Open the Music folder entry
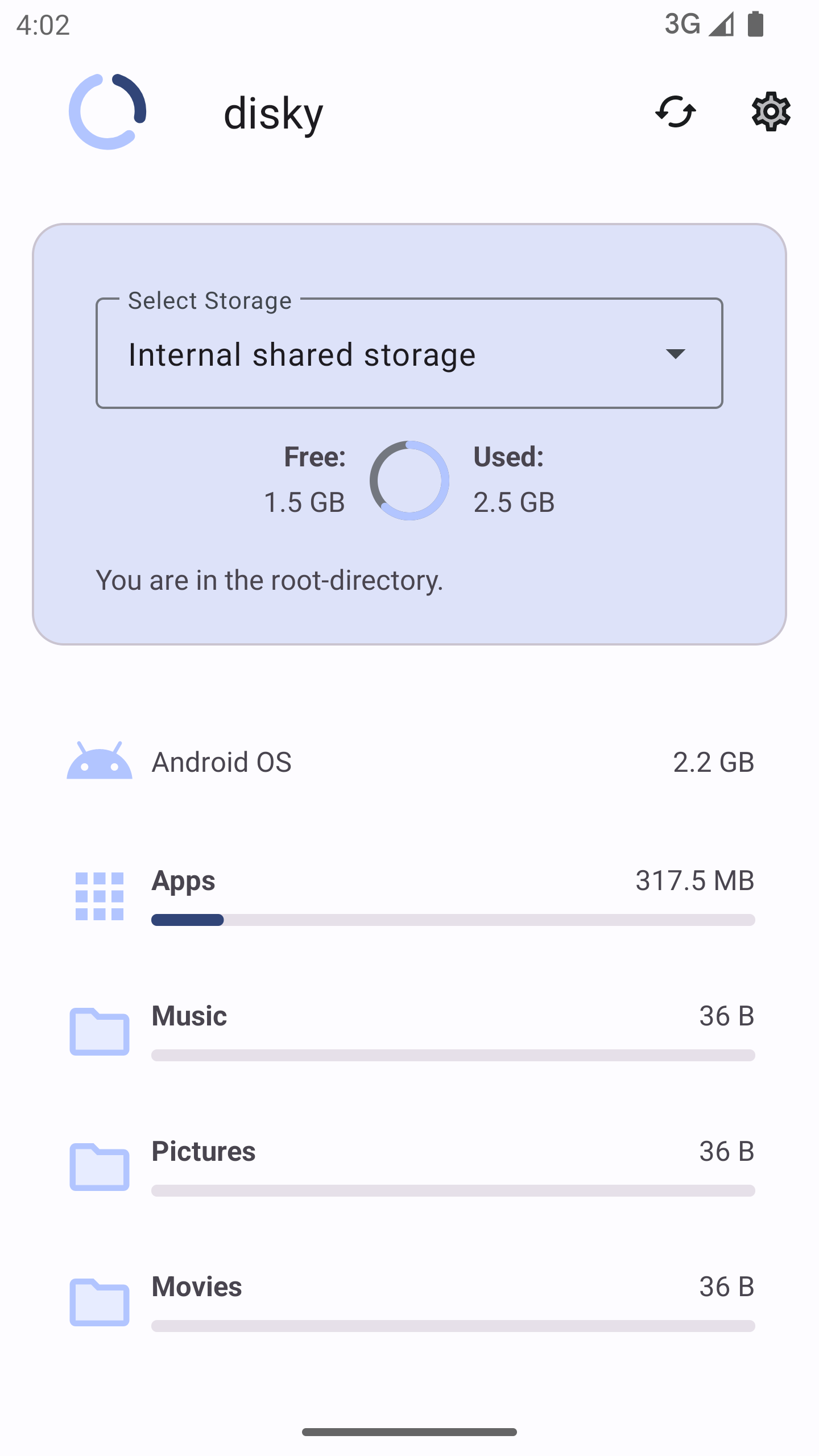 [x=189, y=1016]
